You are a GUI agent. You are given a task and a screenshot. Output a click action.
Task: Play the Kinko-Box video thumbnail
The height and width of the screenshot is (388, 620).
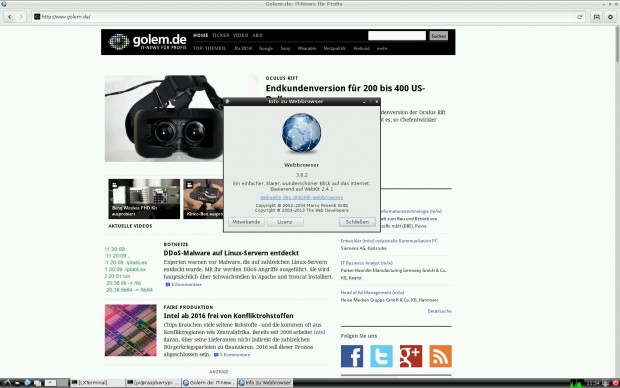coord(203,199)
